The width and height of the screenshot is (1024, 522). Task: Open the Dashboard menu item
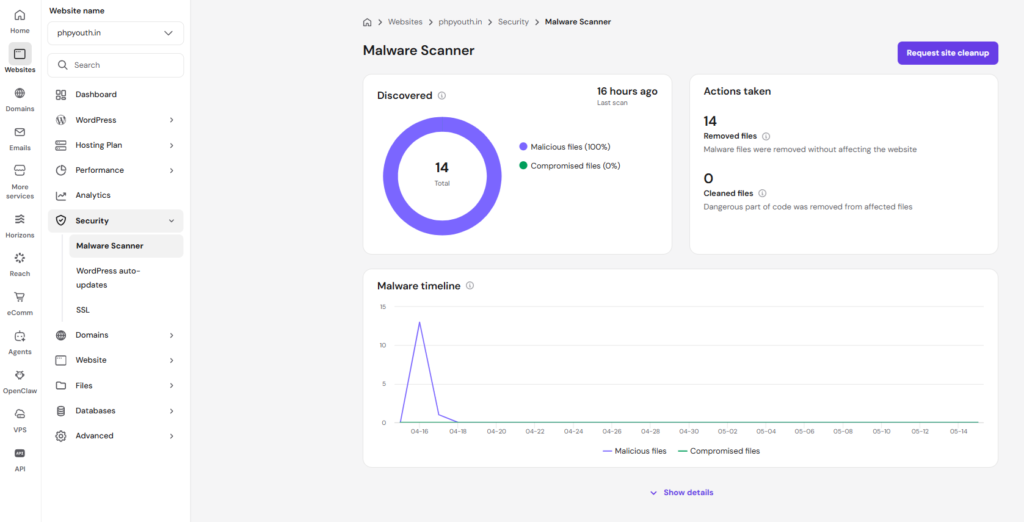[x=116, y=95]
